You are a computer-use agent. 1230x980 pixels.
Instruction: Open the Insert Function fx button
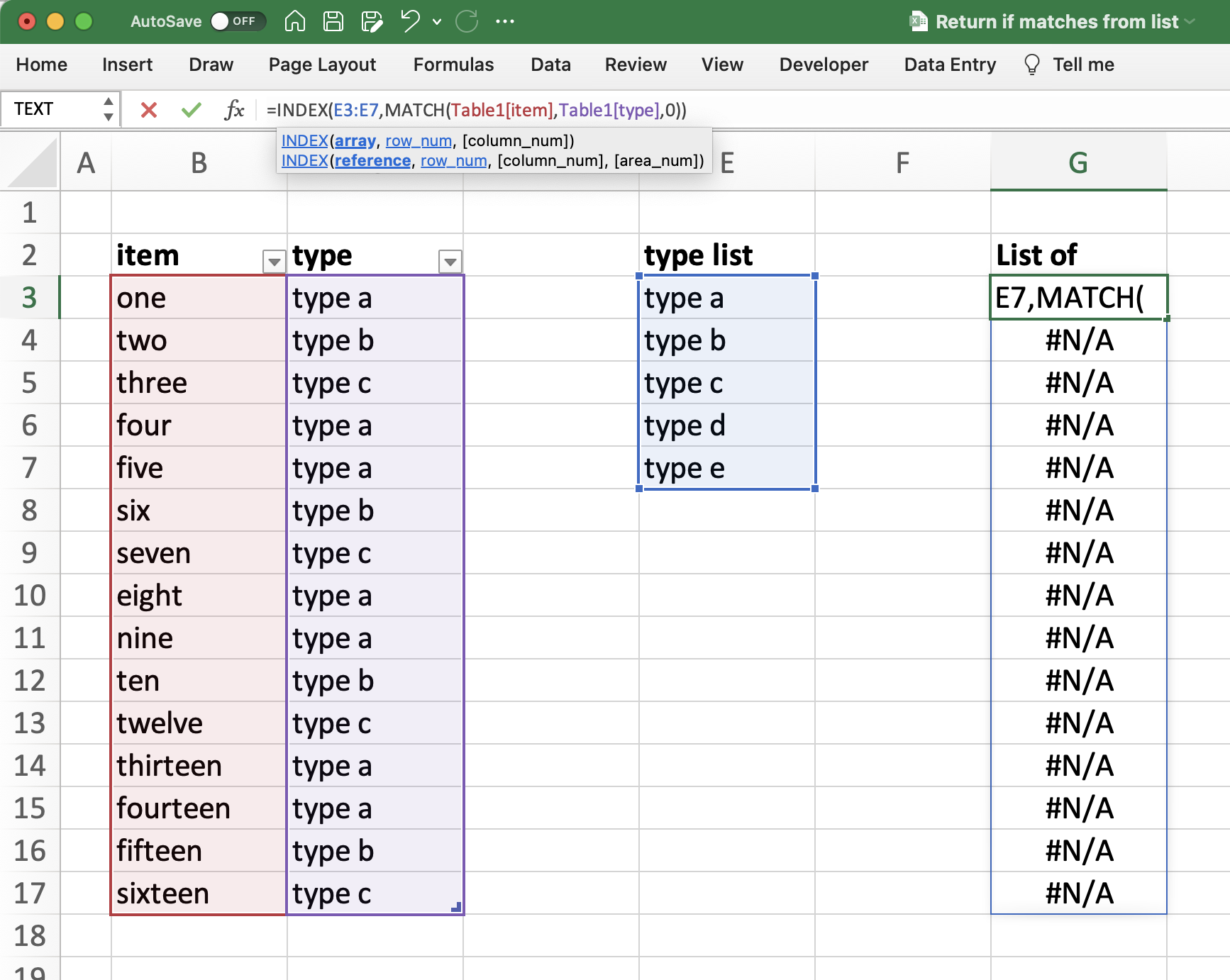point(234,109)
